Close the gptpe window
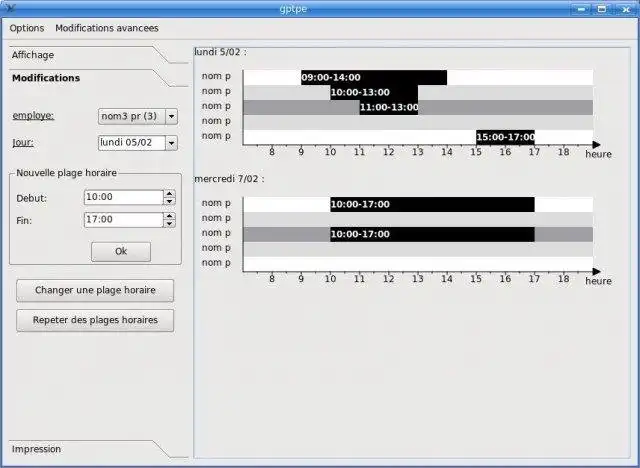Viewport: 640px width, 468px height. (x=624, y=9)
